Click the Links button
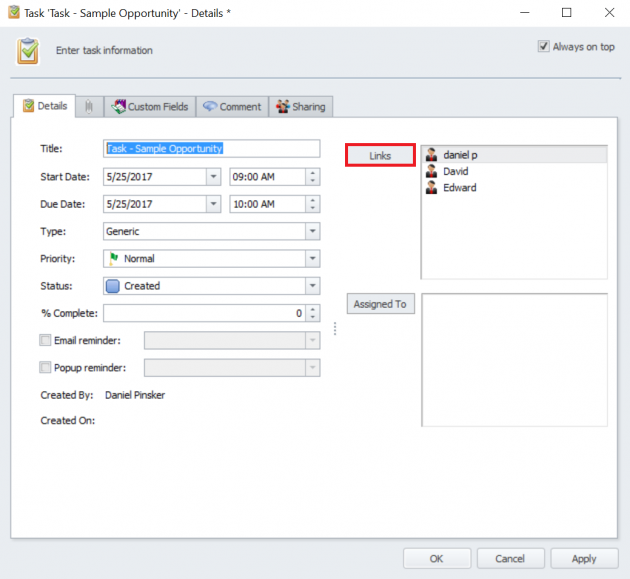Screen dimensions: 630x579 point(380,155)
